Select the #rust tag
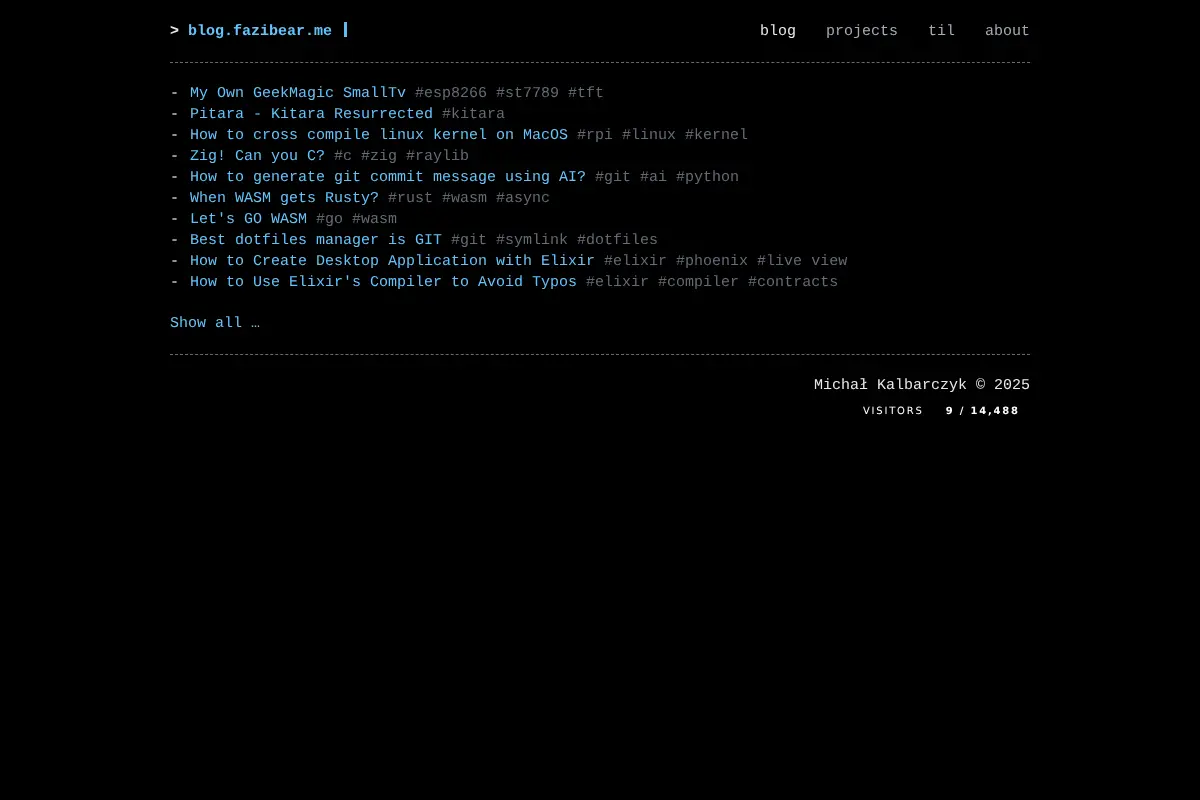The image size is (1200, 800). [x=410, y=198]
